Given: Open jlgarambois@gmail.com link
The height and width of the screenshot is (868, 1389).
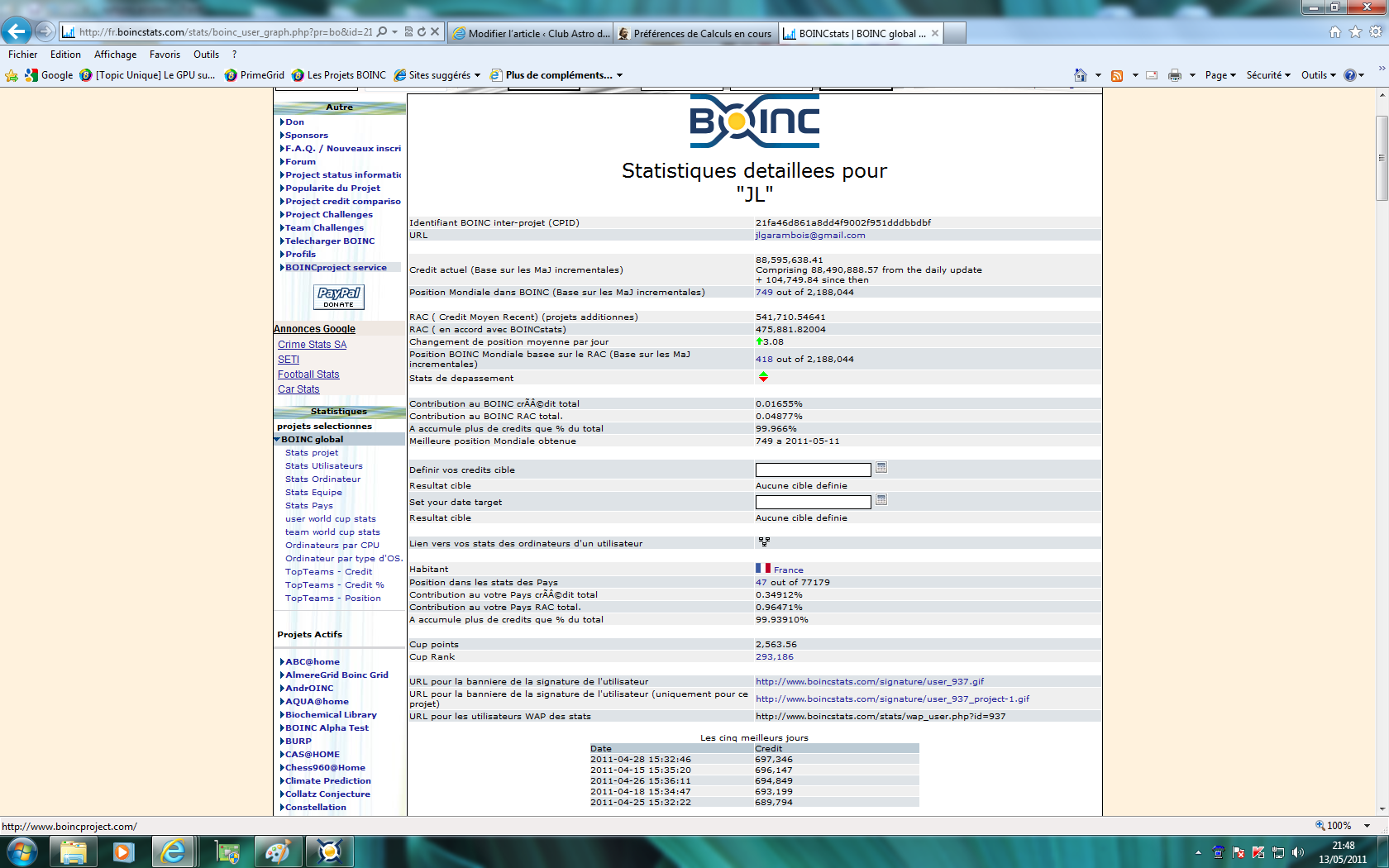Looking at the screenshot, I should tap(810, 236).
